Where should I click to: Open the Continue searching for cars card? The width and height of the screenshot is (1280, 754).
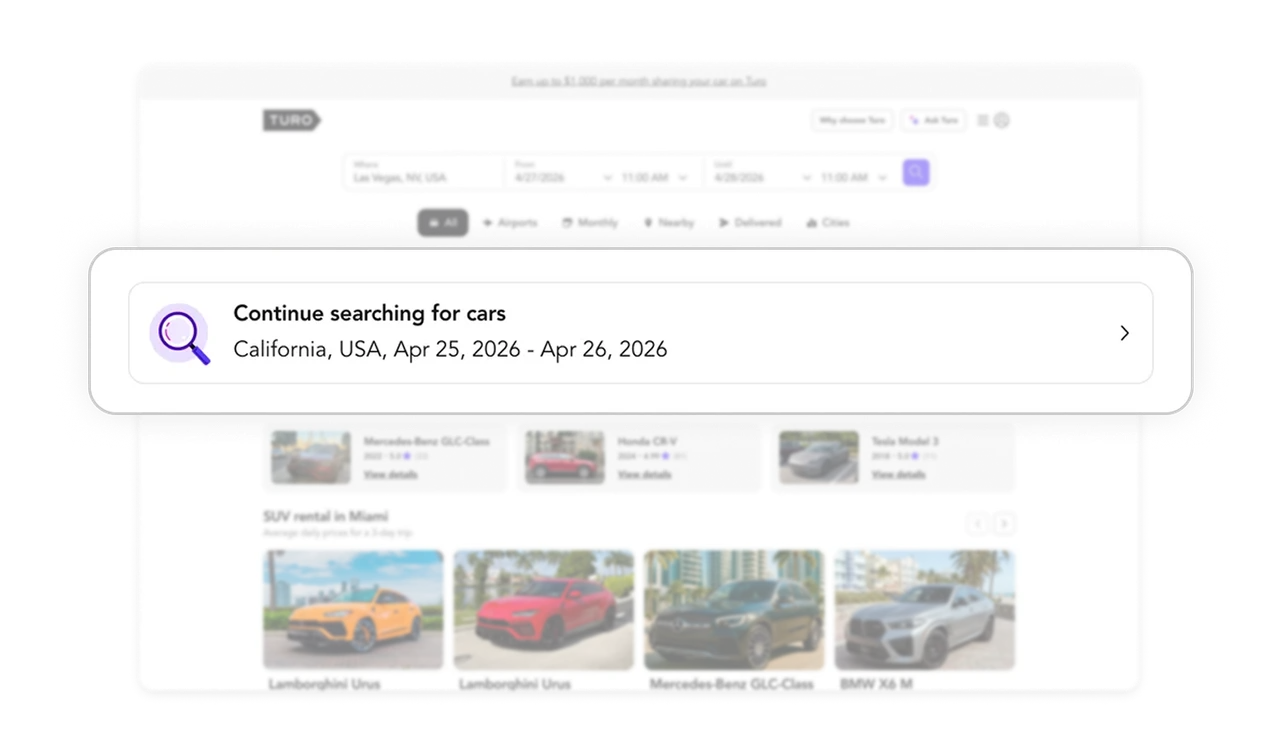[640, 332]
